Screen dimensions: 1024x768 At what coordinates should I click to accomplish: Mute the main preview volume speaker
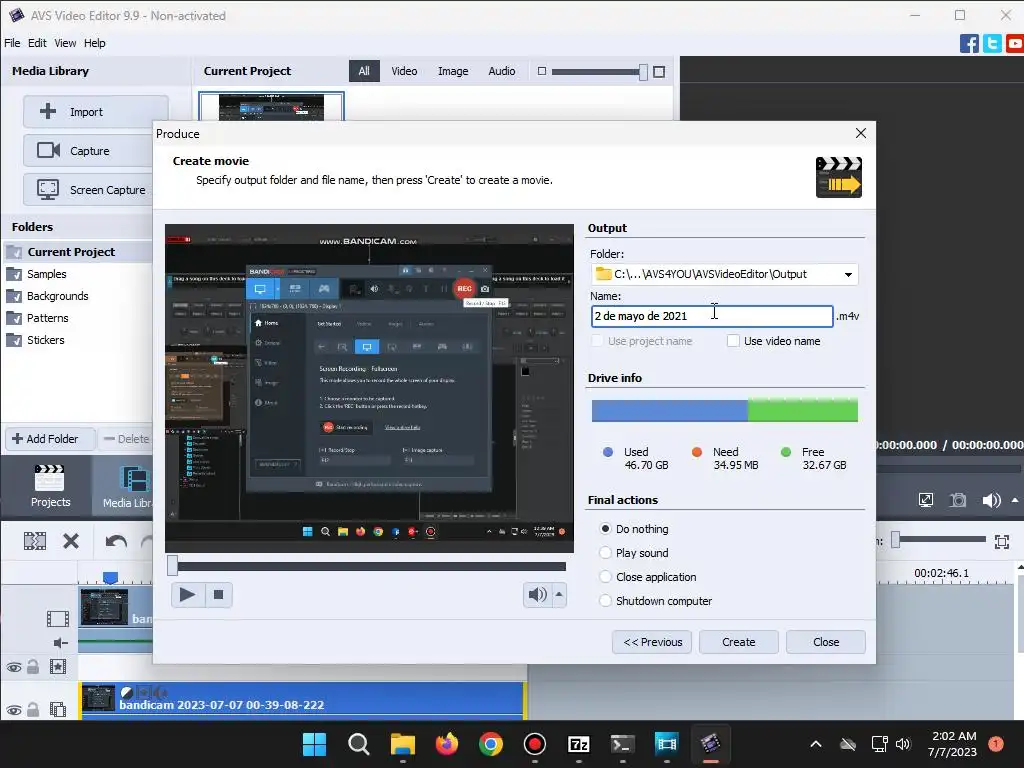(x=990, y=500)
